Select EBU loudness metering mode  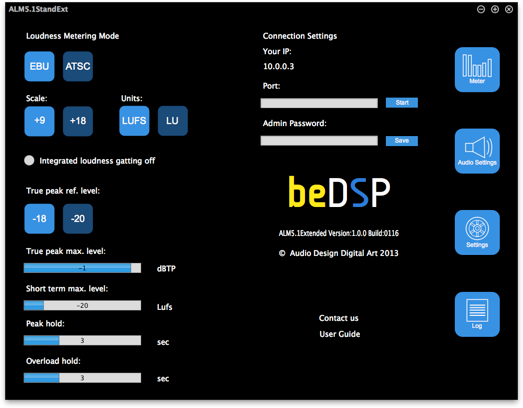(x=39, y=66)
